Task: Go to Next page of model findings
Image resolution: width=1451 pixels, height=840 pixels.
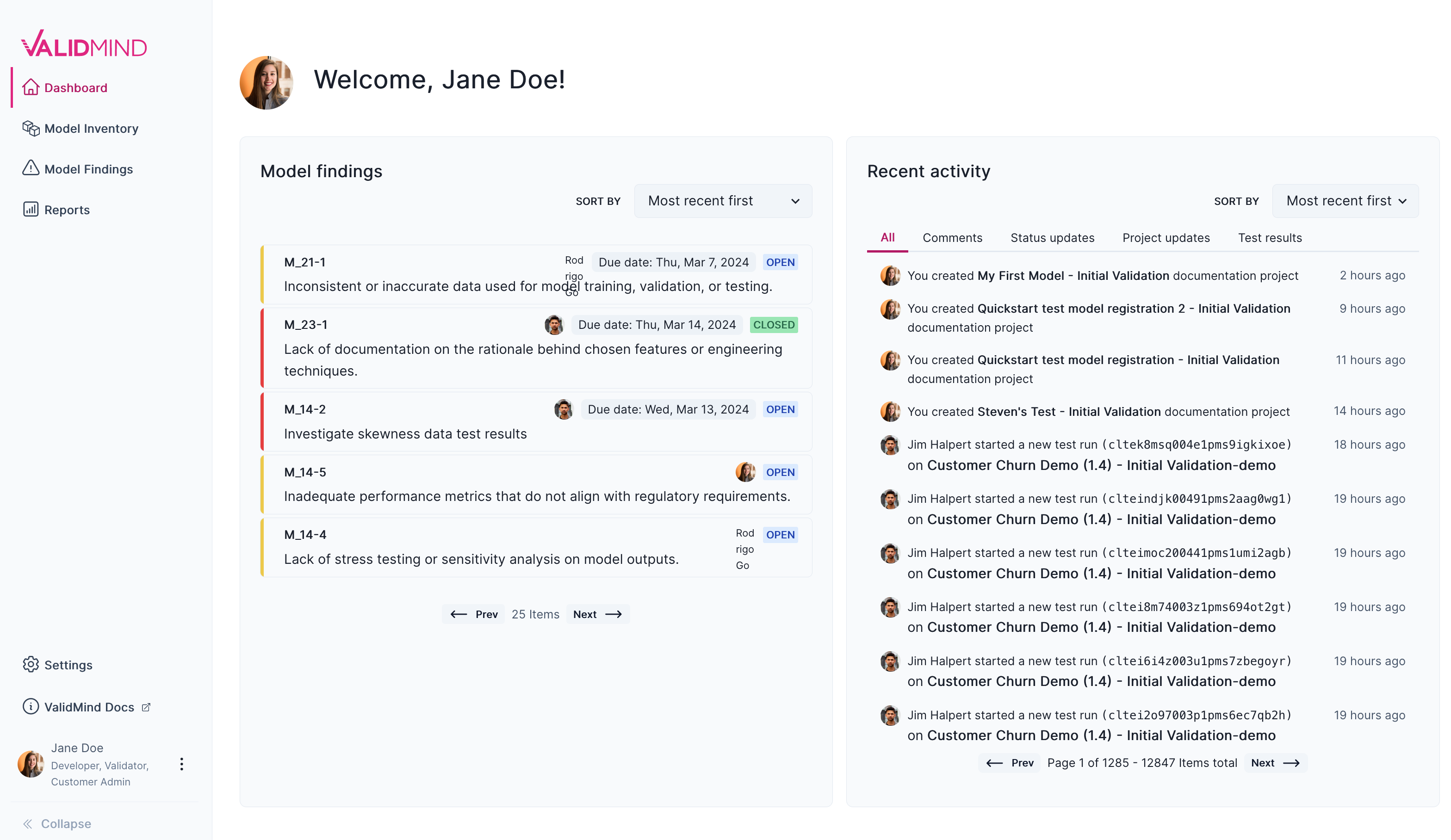Action: click(x=597, y=614)
